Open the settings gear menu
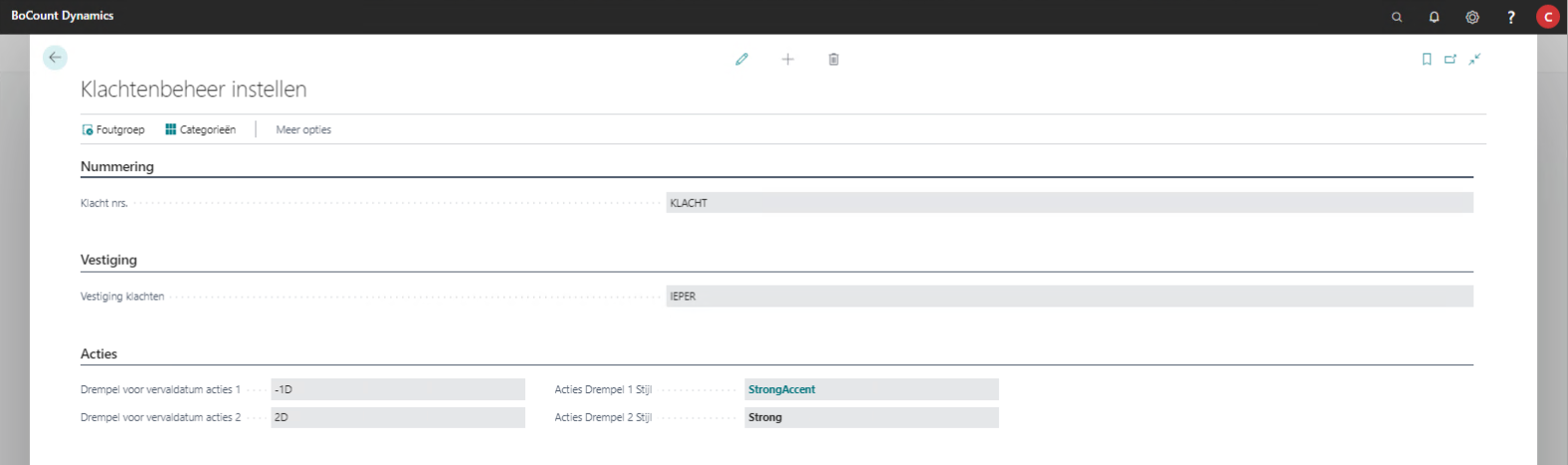Image resolution: width=1568 pixels, height=465 pixels. 1472,17
